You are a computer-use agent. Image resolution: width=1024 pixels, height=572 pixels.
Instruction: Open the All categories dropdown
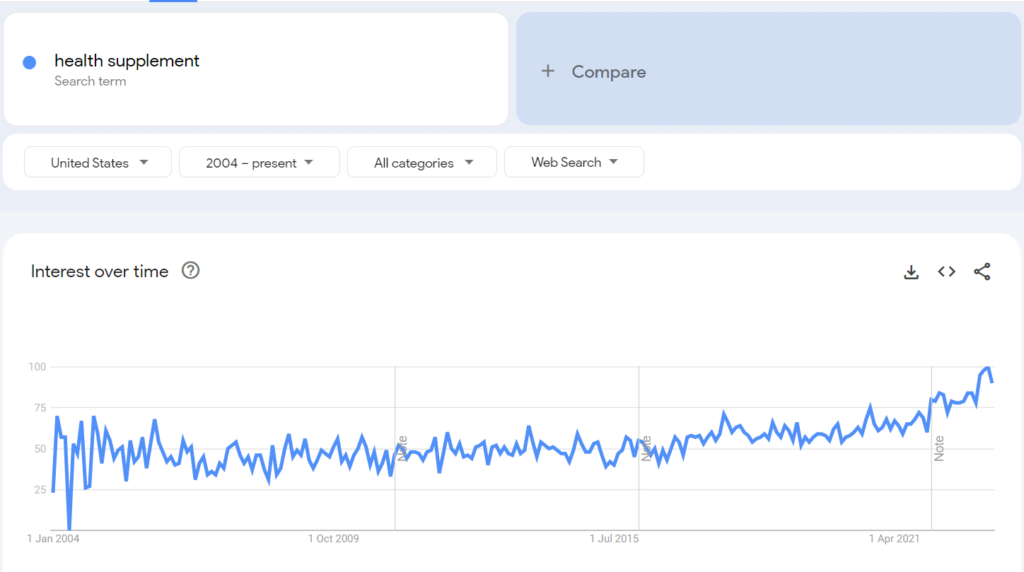click(x=422, y=163)
